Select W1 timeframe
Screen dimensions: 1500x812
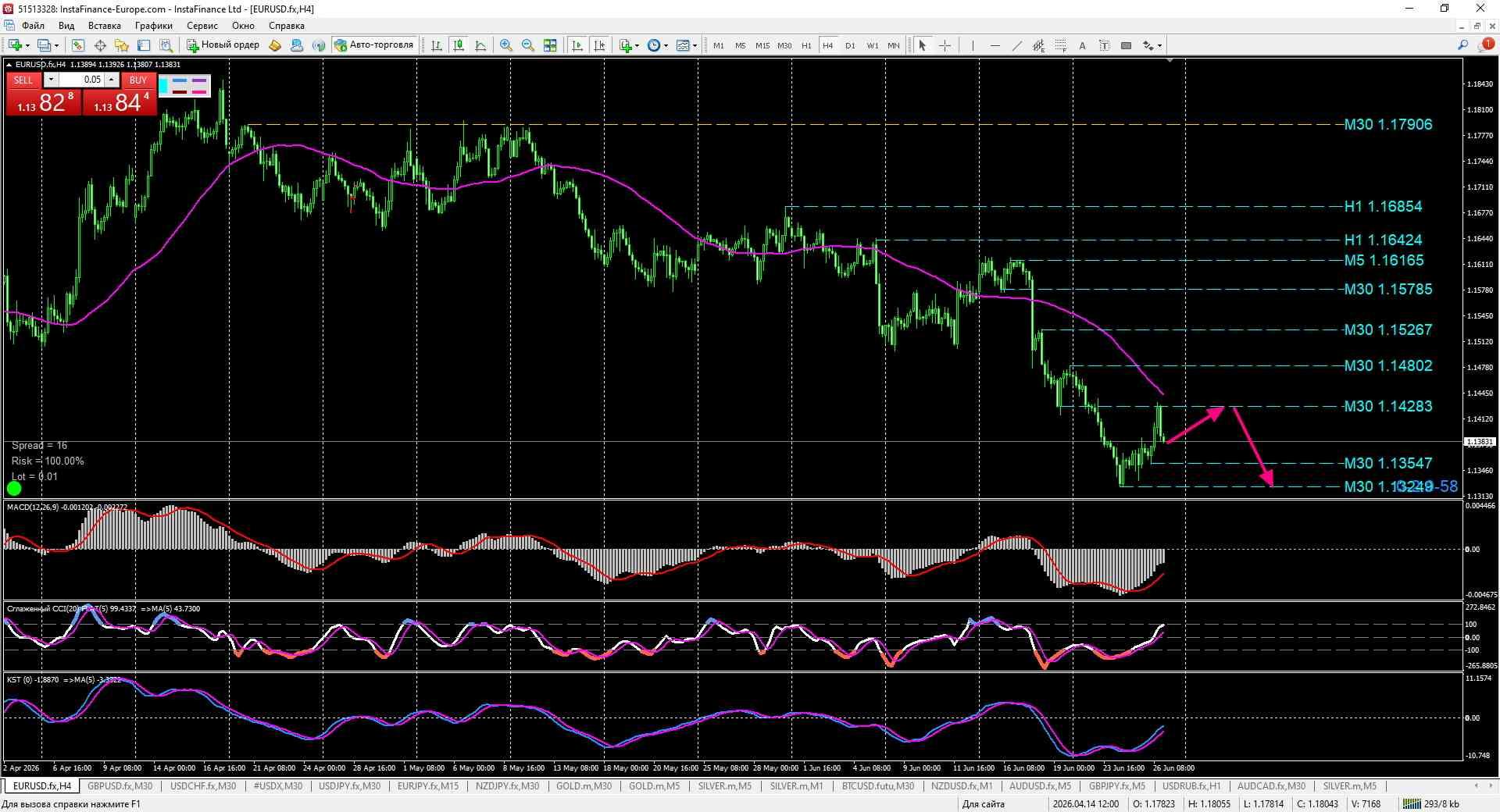872,45
